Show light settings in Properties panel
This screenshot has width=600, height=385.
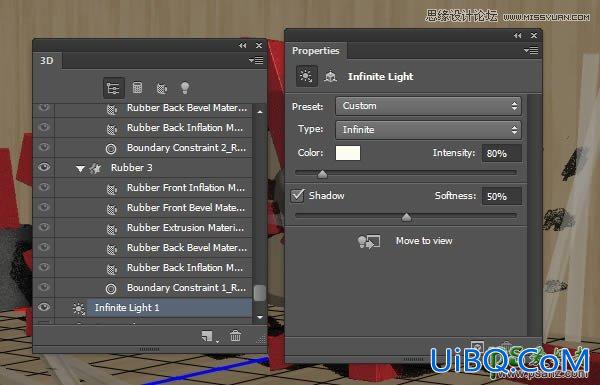[306, 76]
